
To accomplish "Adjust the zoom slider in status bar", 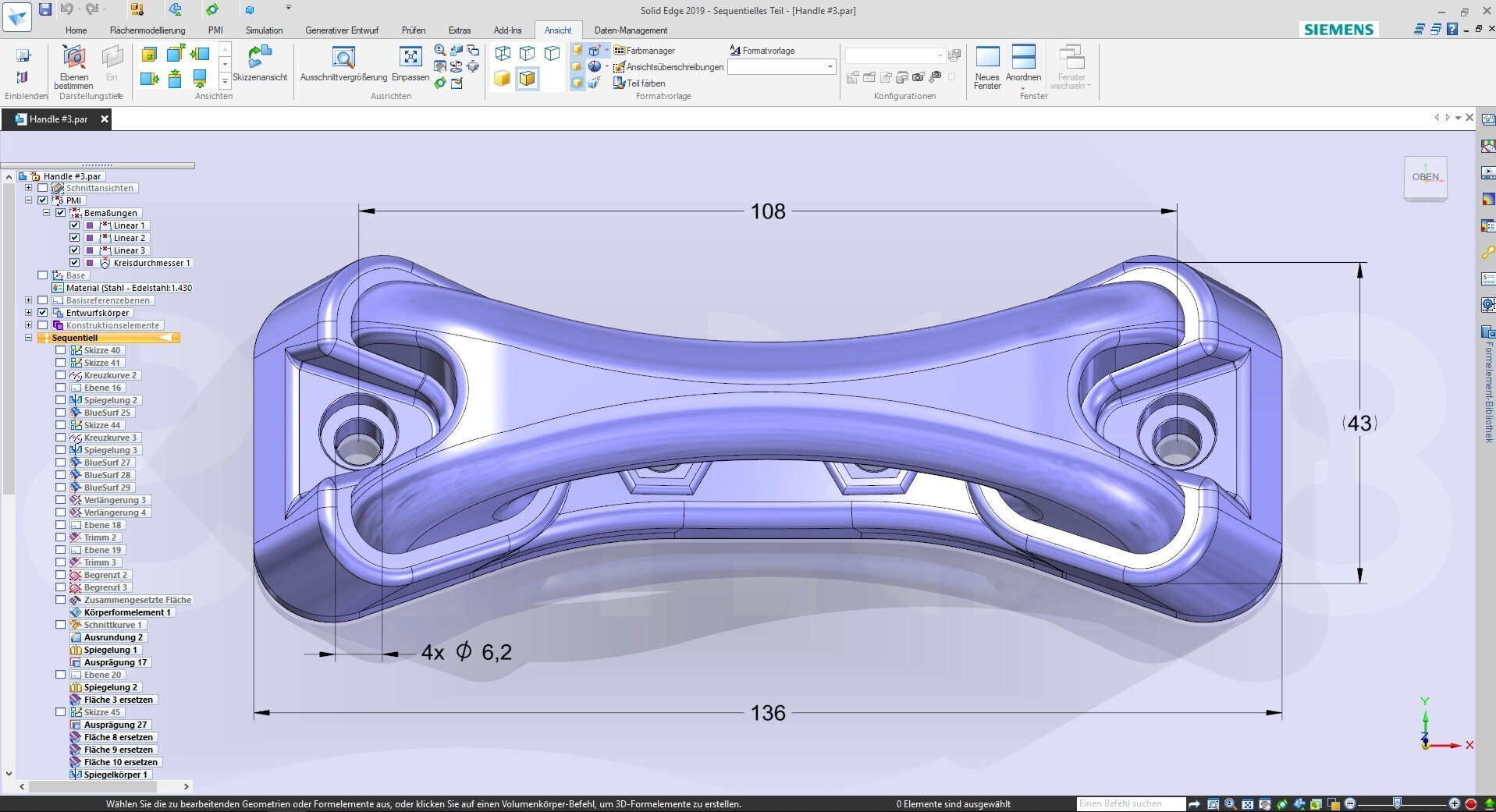I will tap(1398, 803).
